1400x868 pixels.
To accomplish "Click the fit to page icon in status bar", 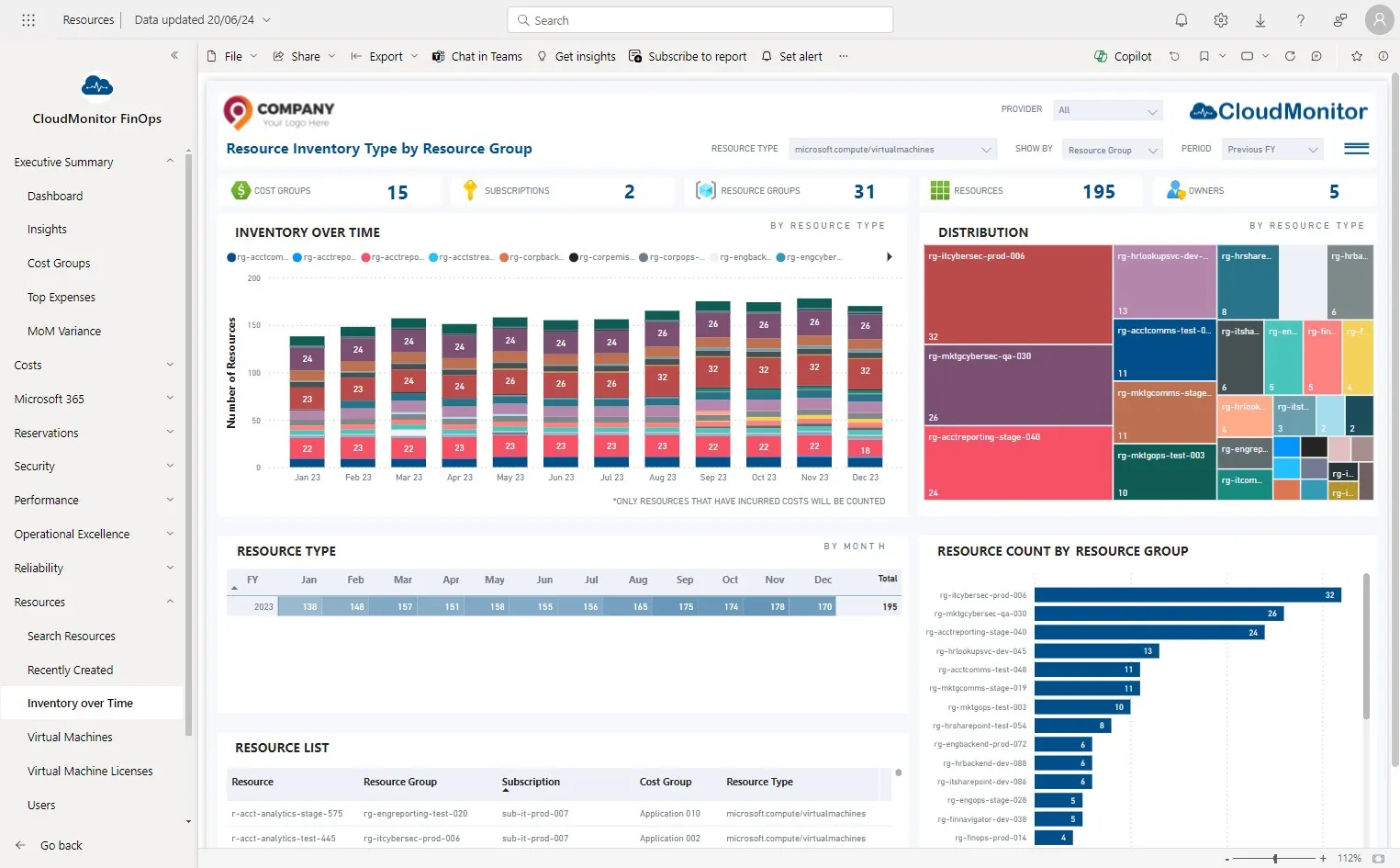I will click(x=1378, y=858).
